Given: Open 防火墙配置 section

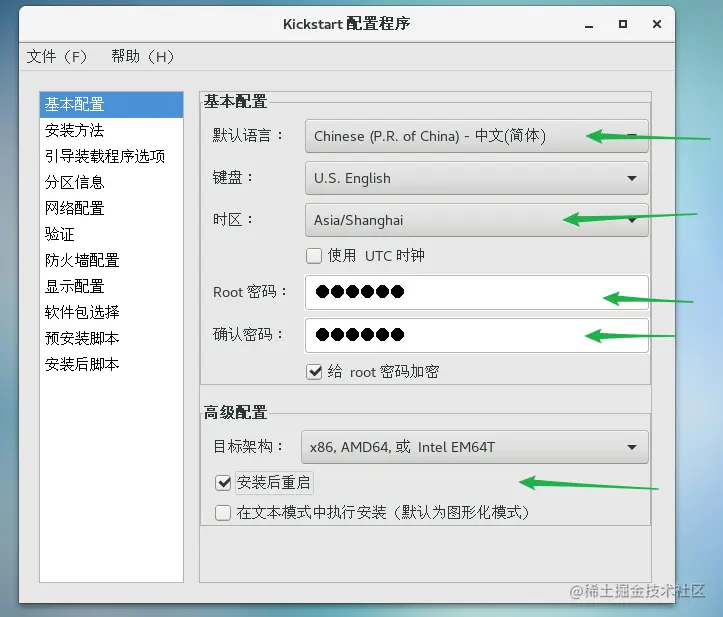Looking at the screenshot, I should [x=112, y=260].
